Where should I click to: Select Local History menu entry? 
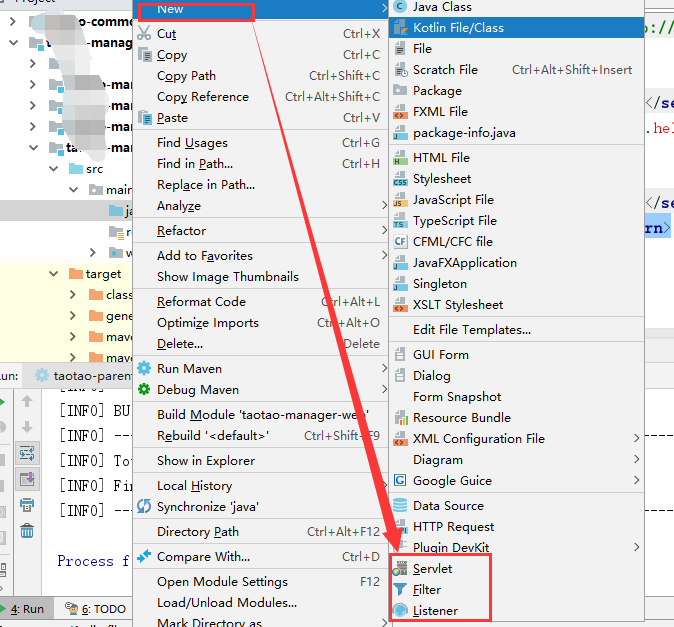[260, 486]
